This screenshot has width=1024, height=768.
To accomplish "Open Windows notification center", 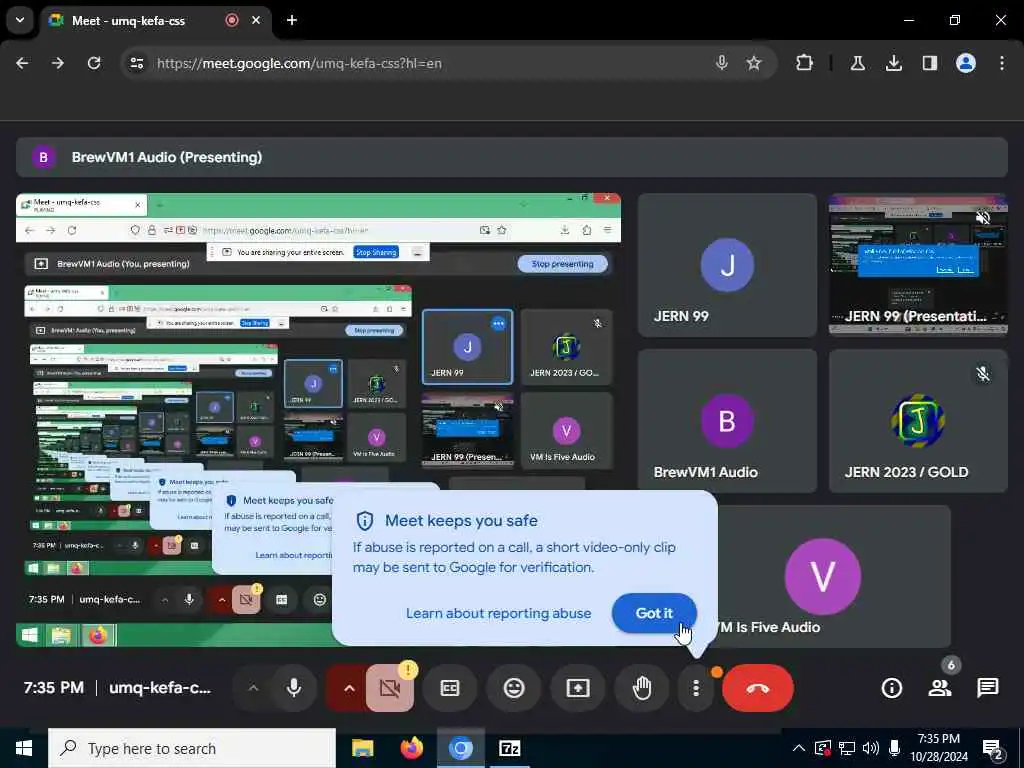I will 993,749.
